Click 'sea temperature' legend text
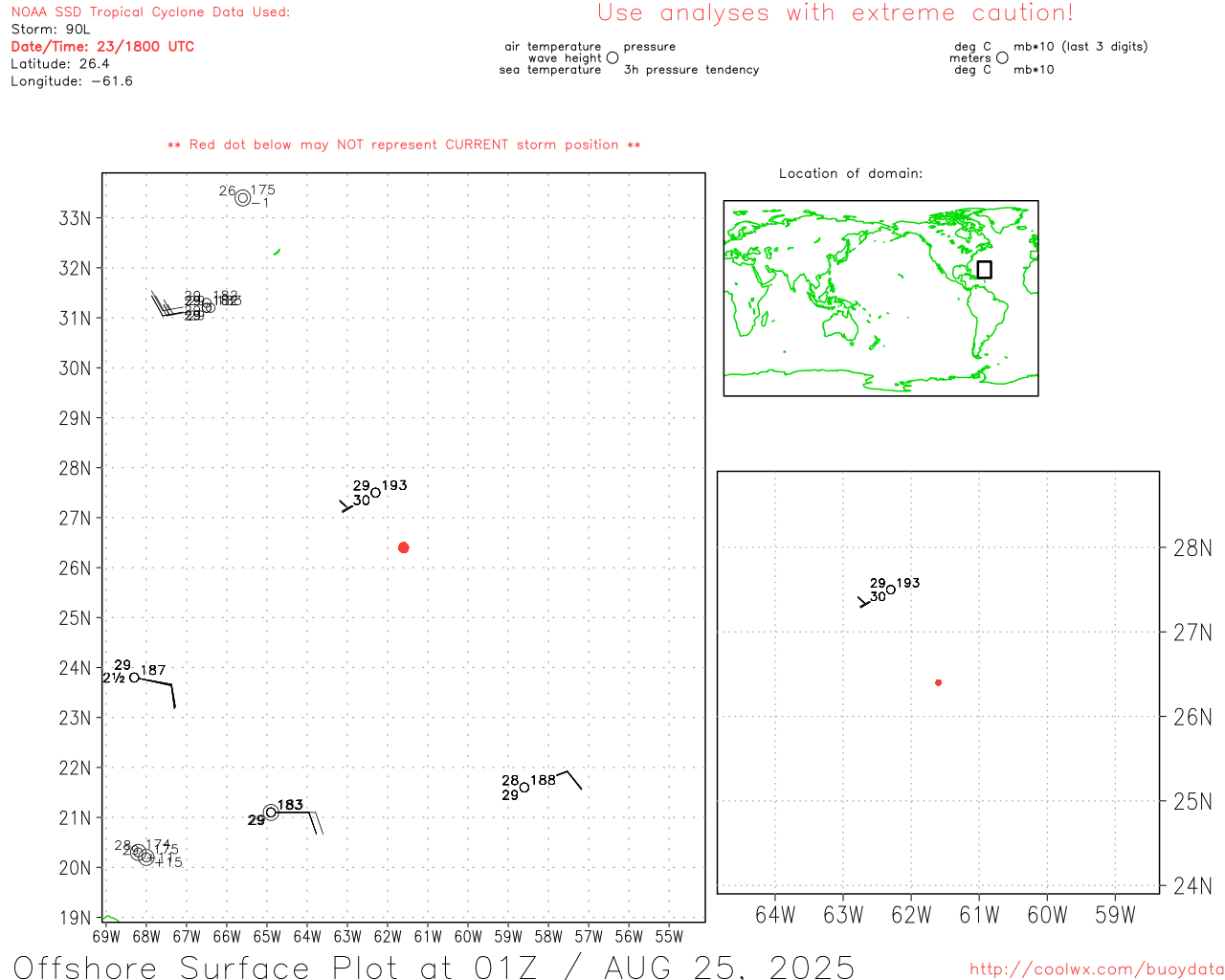The width and height of the screenshot is (1225, 980). click(550, 70)
